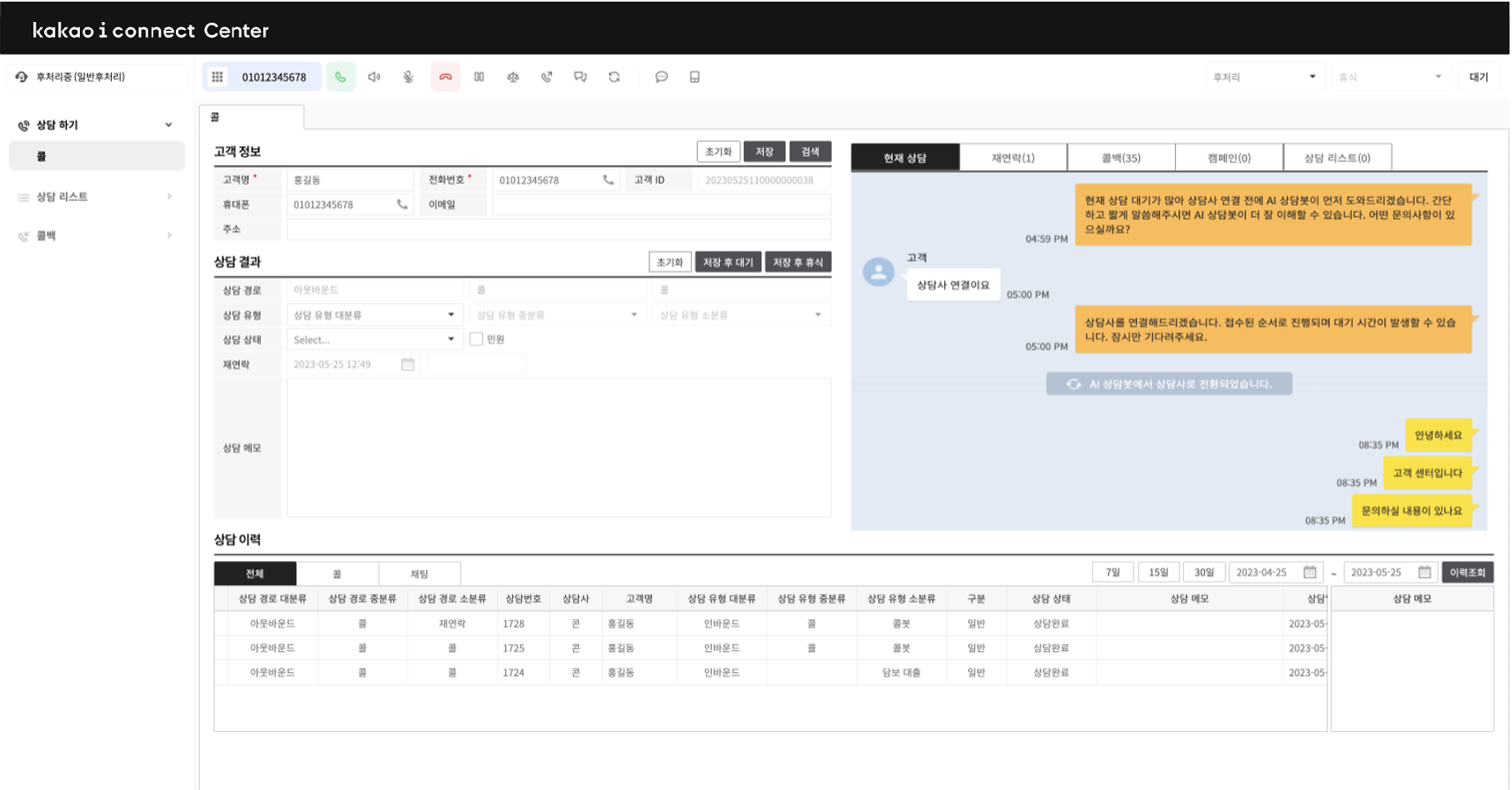Mute the microphone icon
Image resolution: width=1512 pixels, height=790 pixels.
[408, 77]
